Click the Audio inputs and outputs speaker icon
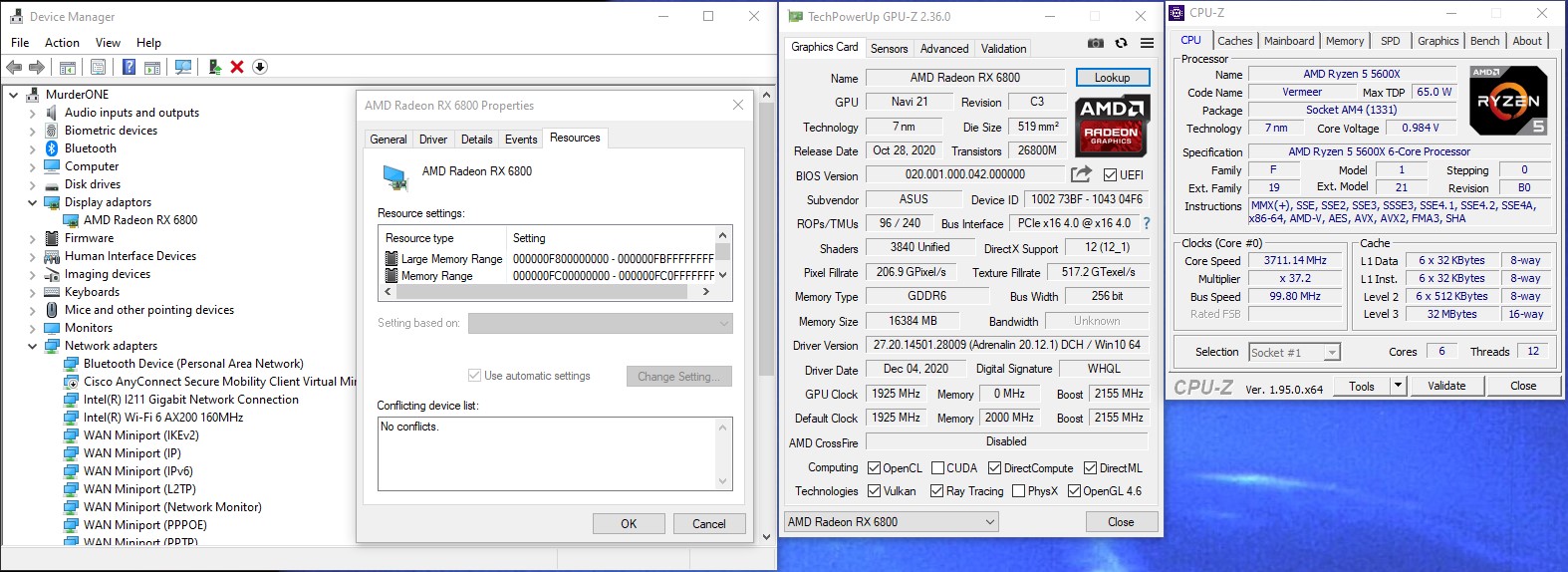 coord(51,113)
